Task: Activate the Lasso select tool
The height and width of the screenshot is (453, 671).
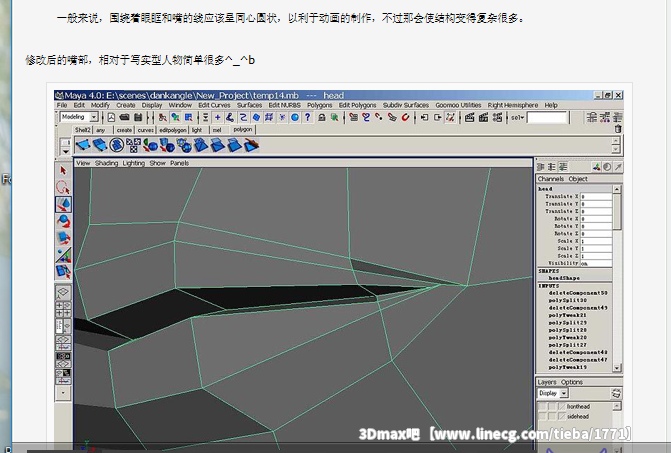Action: [x=63, y=187]
